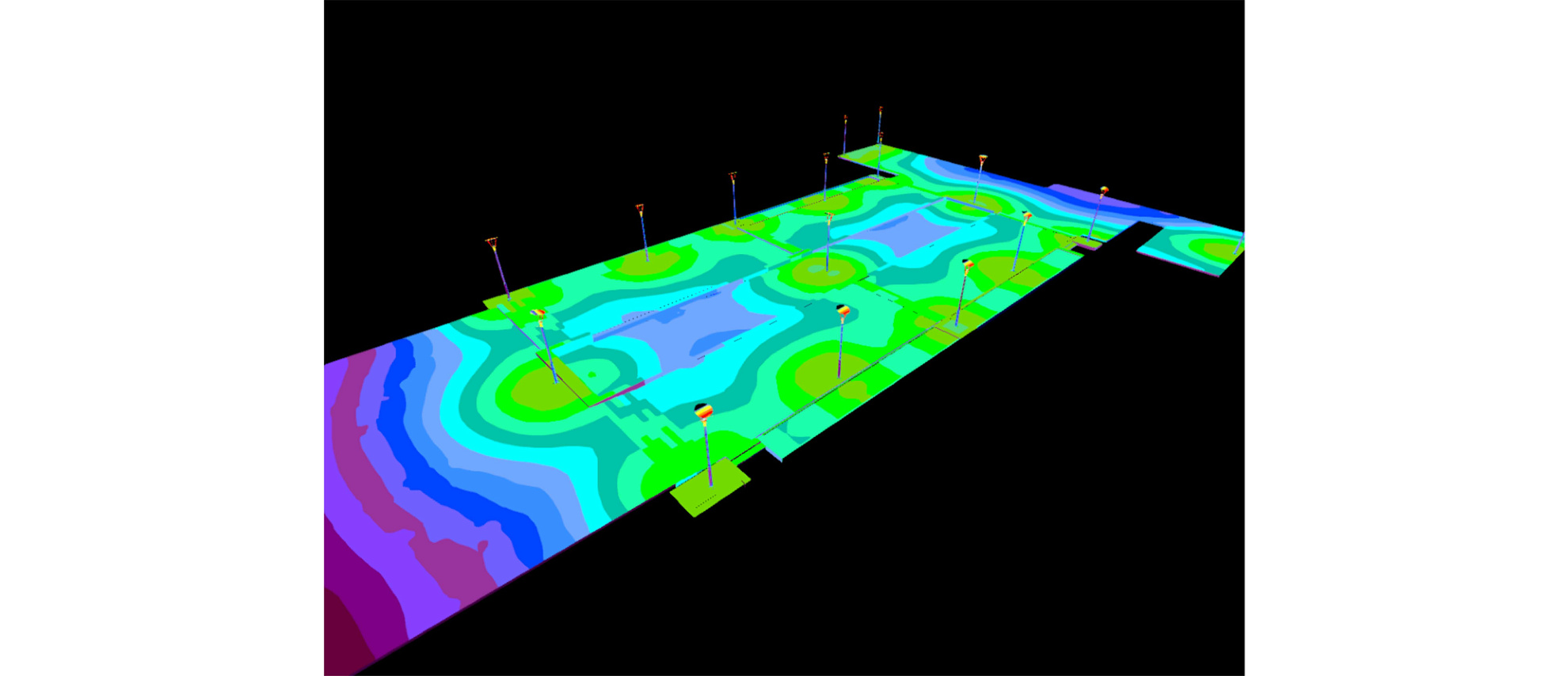
Task: Select the middle lamp head with black-orange top
Action: click(843, 310)
